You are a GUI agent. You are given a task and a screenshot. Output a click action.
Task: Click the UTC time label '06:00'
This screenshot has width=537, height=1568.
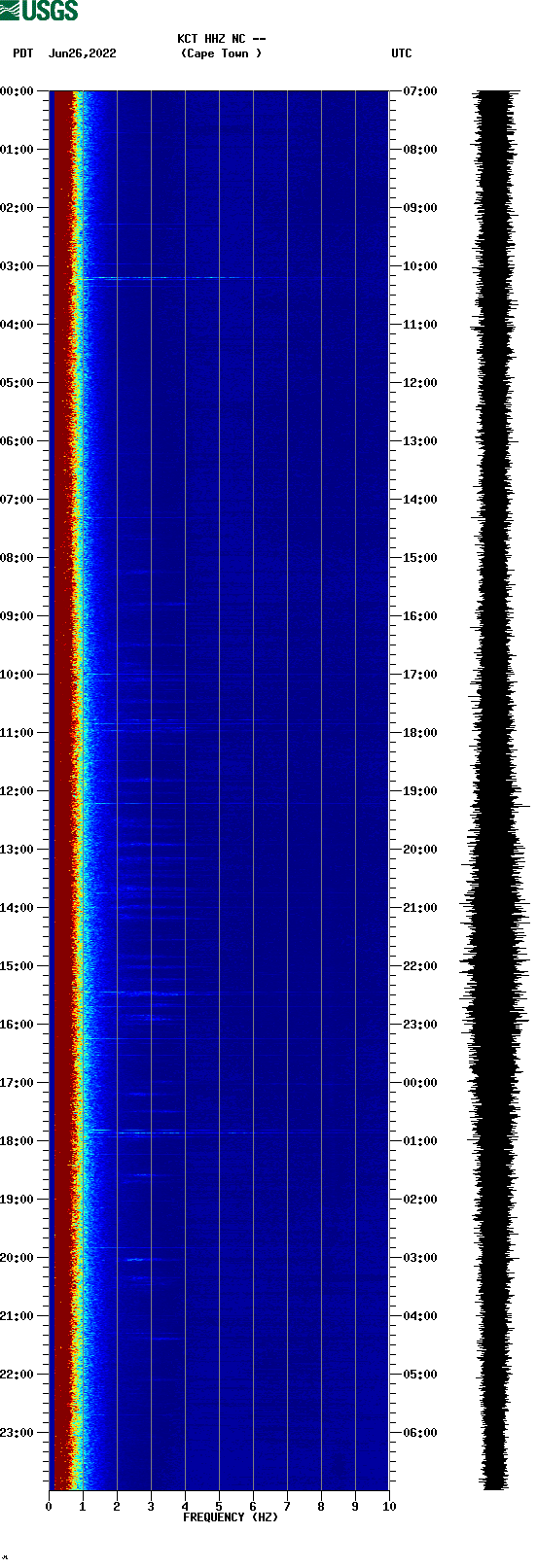coord(420,1432)
